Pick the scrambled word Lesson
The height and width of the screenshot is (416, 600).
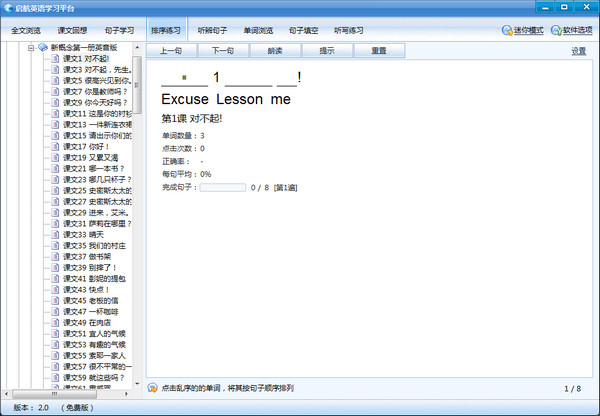click(240, 99)
